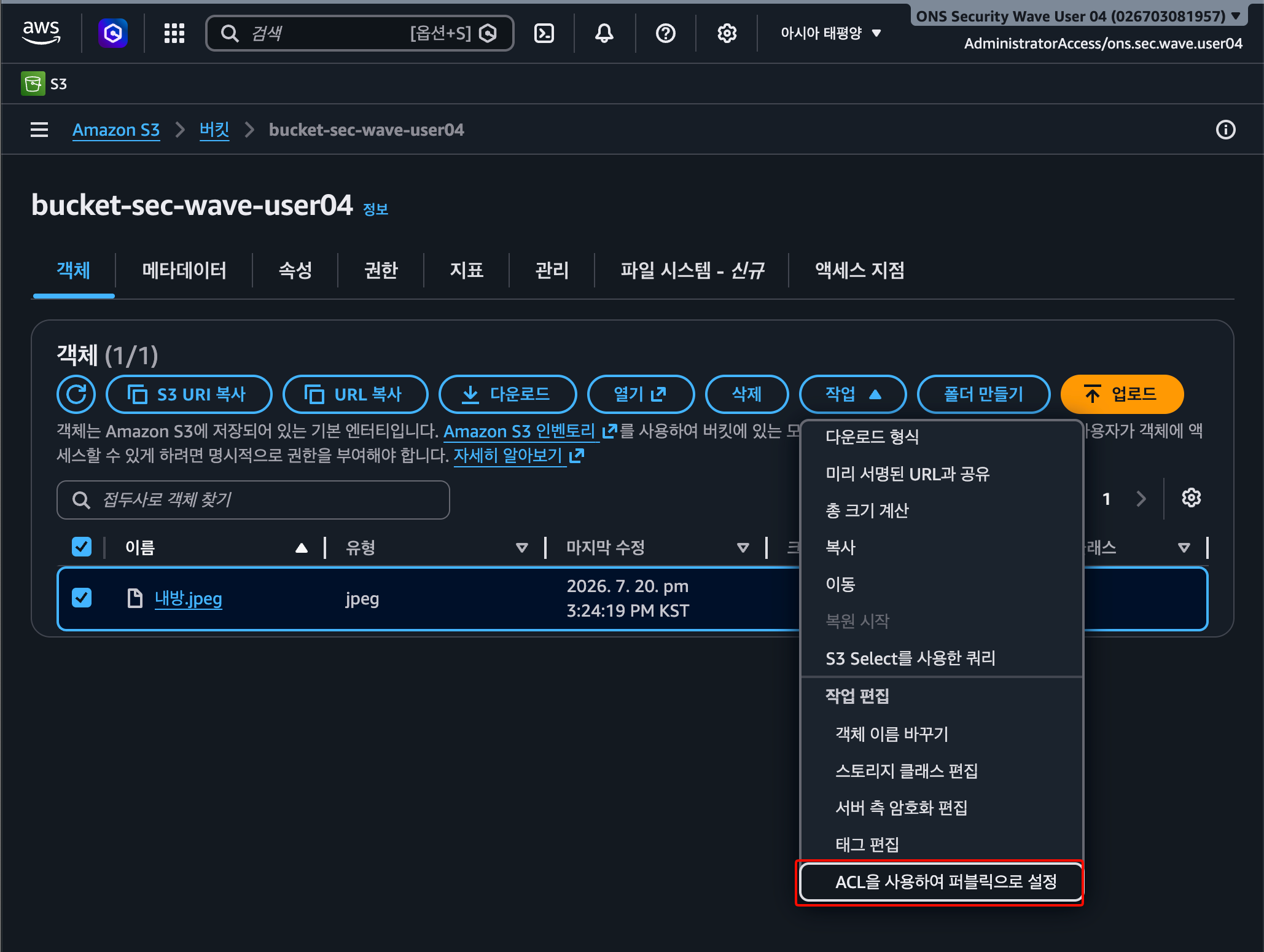Uncheck the 내방.jpeg row checkbox
The image size is (1264, 952).
[x=82, y=598]
